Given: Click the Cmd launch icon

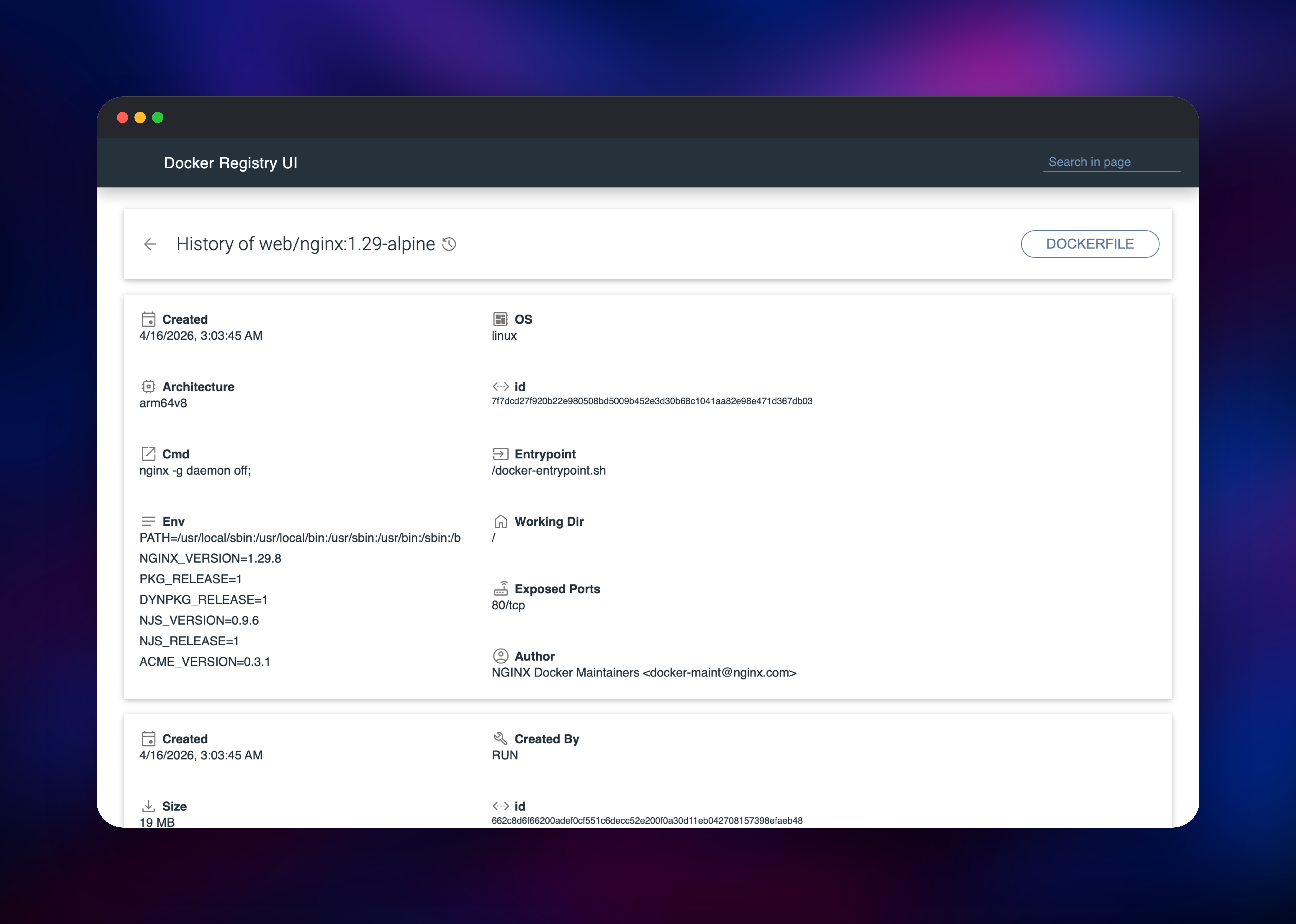Looking at the screenshot, I should point(149,454).
